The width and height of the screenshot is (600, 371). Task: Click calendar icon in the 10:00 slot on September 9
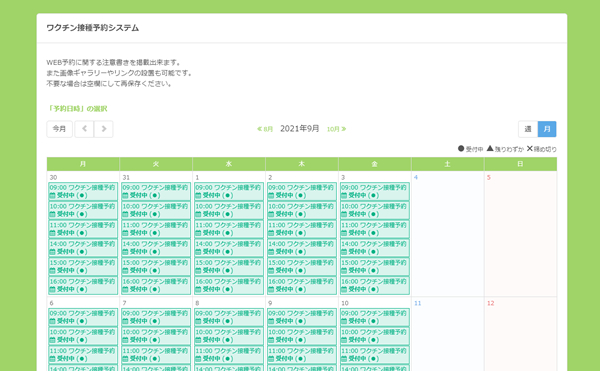point(271,340)
